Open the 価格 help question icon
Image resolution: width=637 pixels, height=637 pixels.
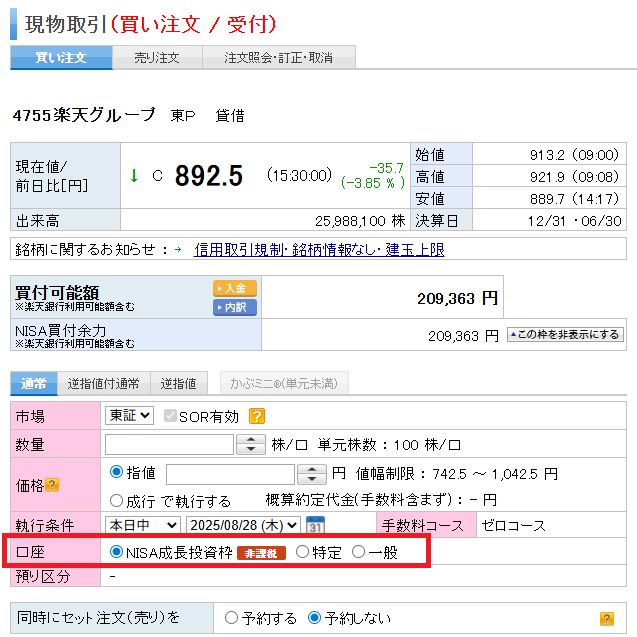tap(52, 485)
